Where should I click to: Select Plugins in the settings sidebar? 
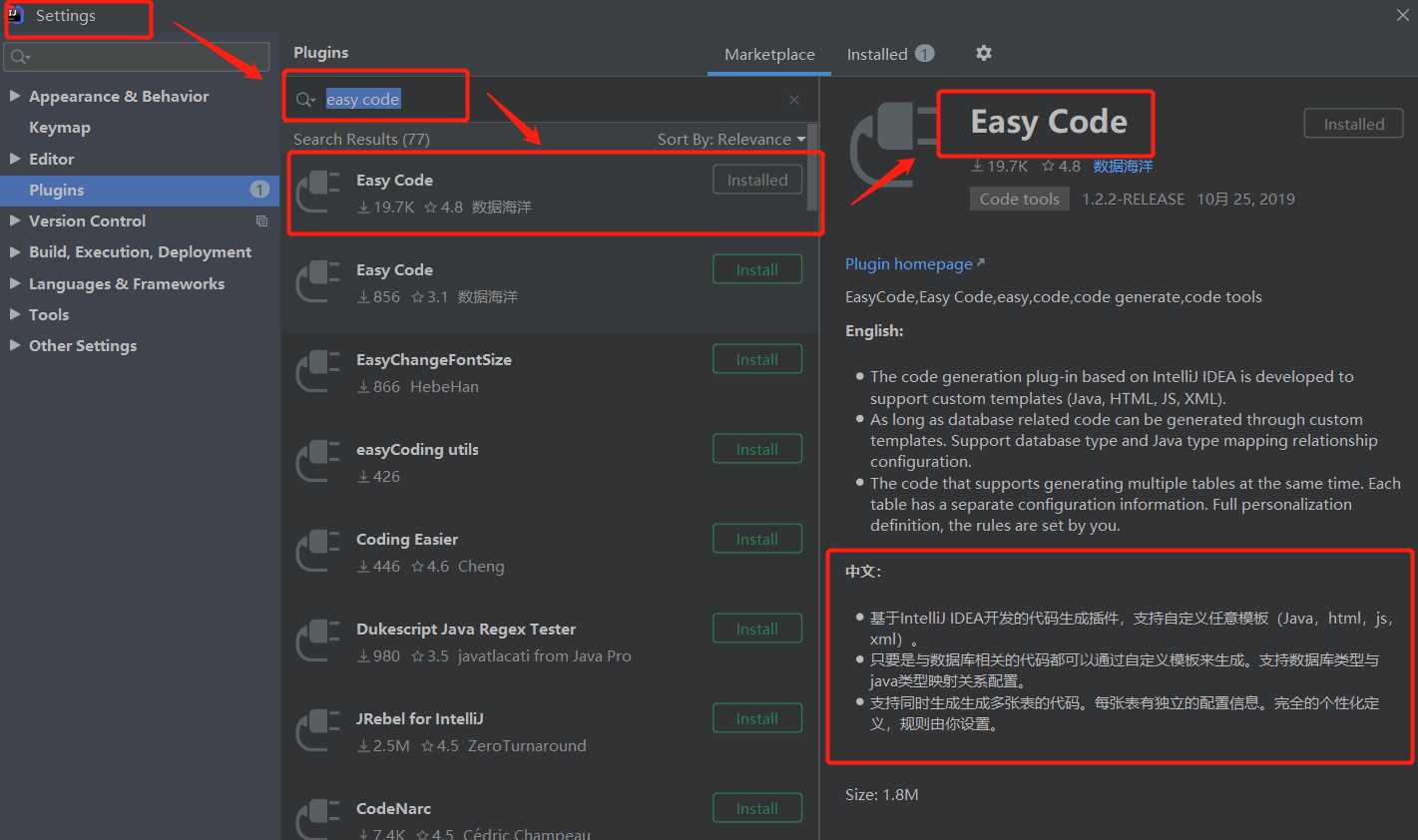tap(140, 190)
